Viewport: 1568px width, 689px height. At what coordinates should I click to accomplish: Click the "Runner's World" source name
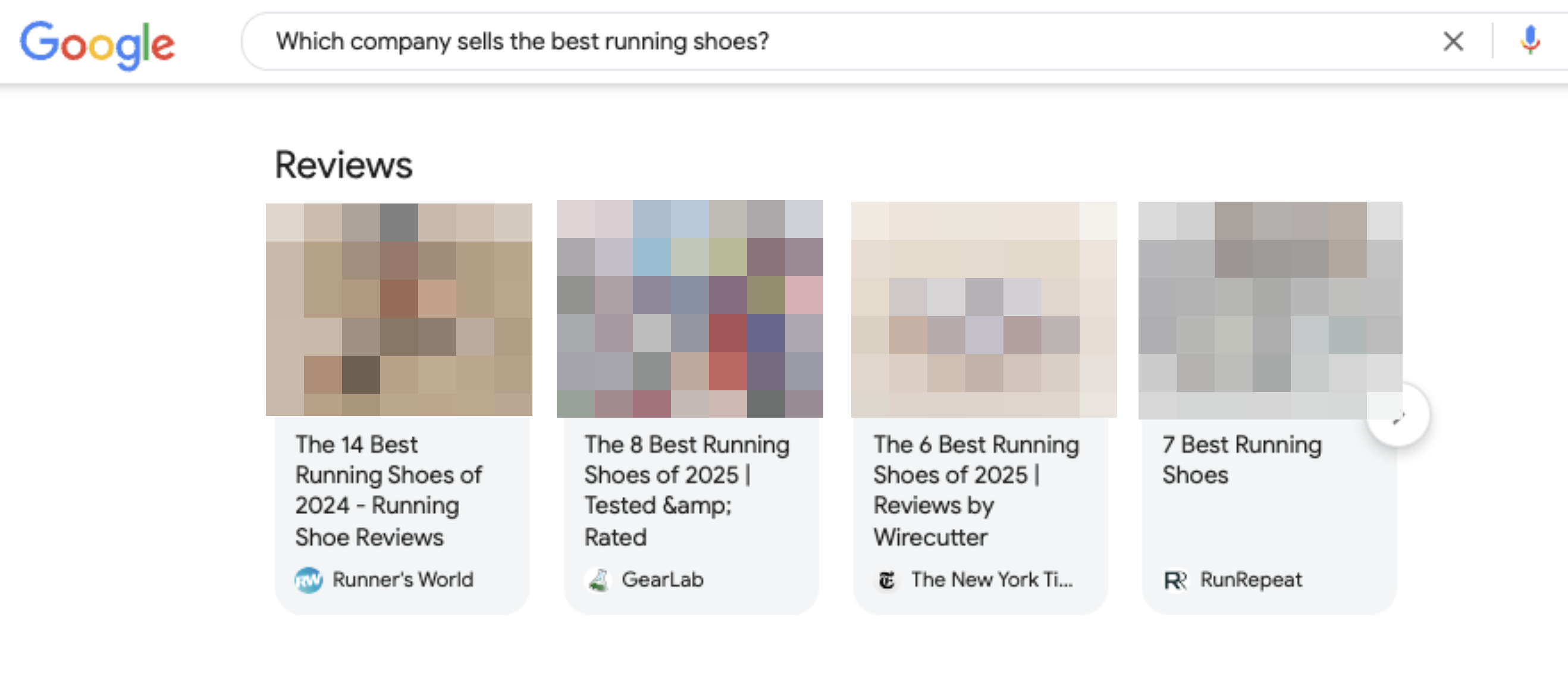[402, 580]
